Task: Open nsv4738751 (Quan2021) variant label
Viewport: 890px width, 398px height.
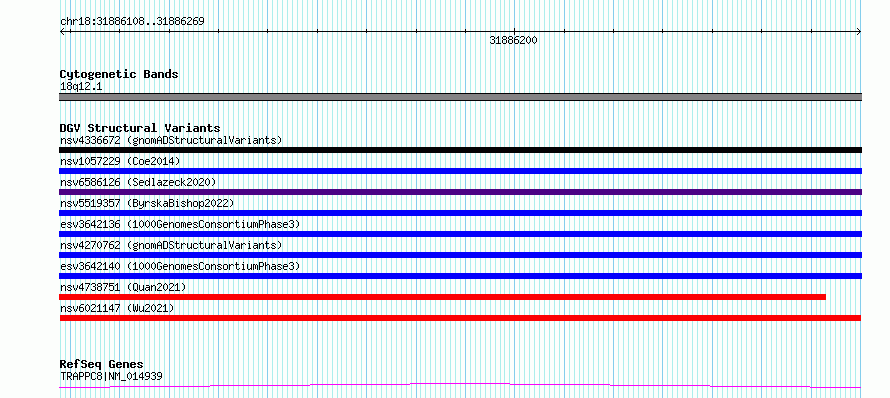Action: pyautogui.click(x=123, y=287)
